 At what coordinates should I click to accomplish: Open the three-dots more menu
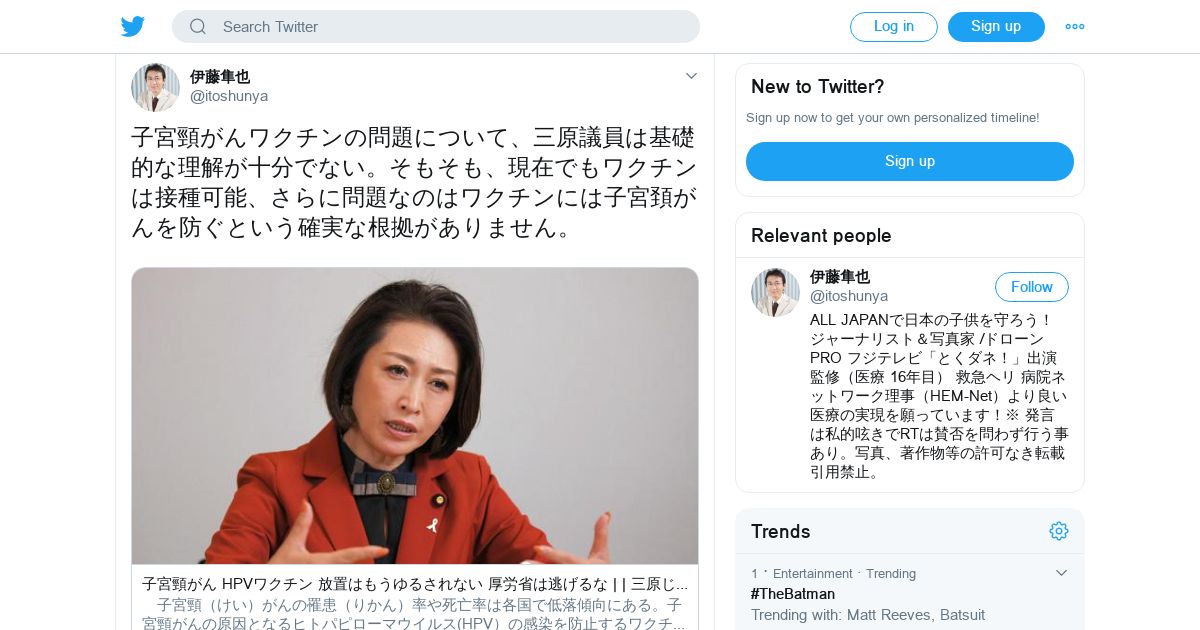[x=1075, y=27]
